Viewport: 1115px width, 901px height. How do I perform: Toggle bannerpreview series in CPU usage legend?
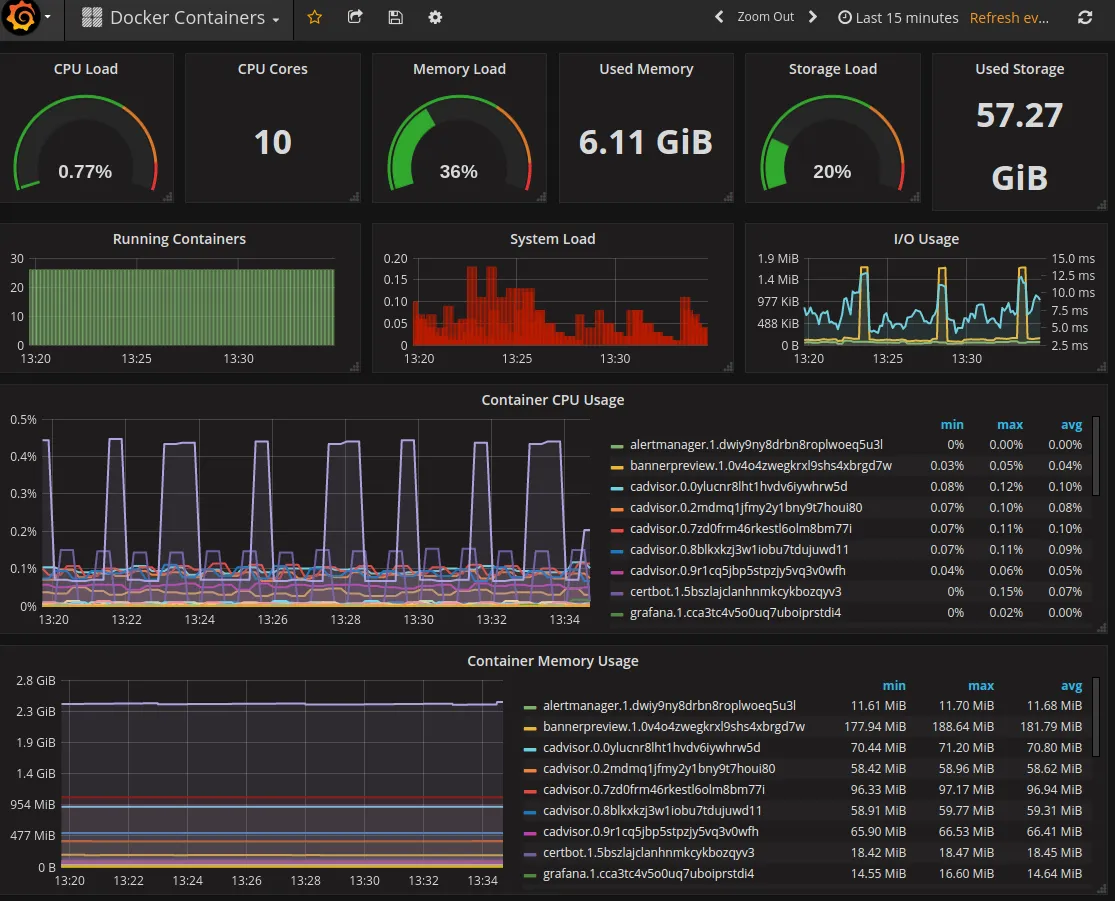coord(760,466)
